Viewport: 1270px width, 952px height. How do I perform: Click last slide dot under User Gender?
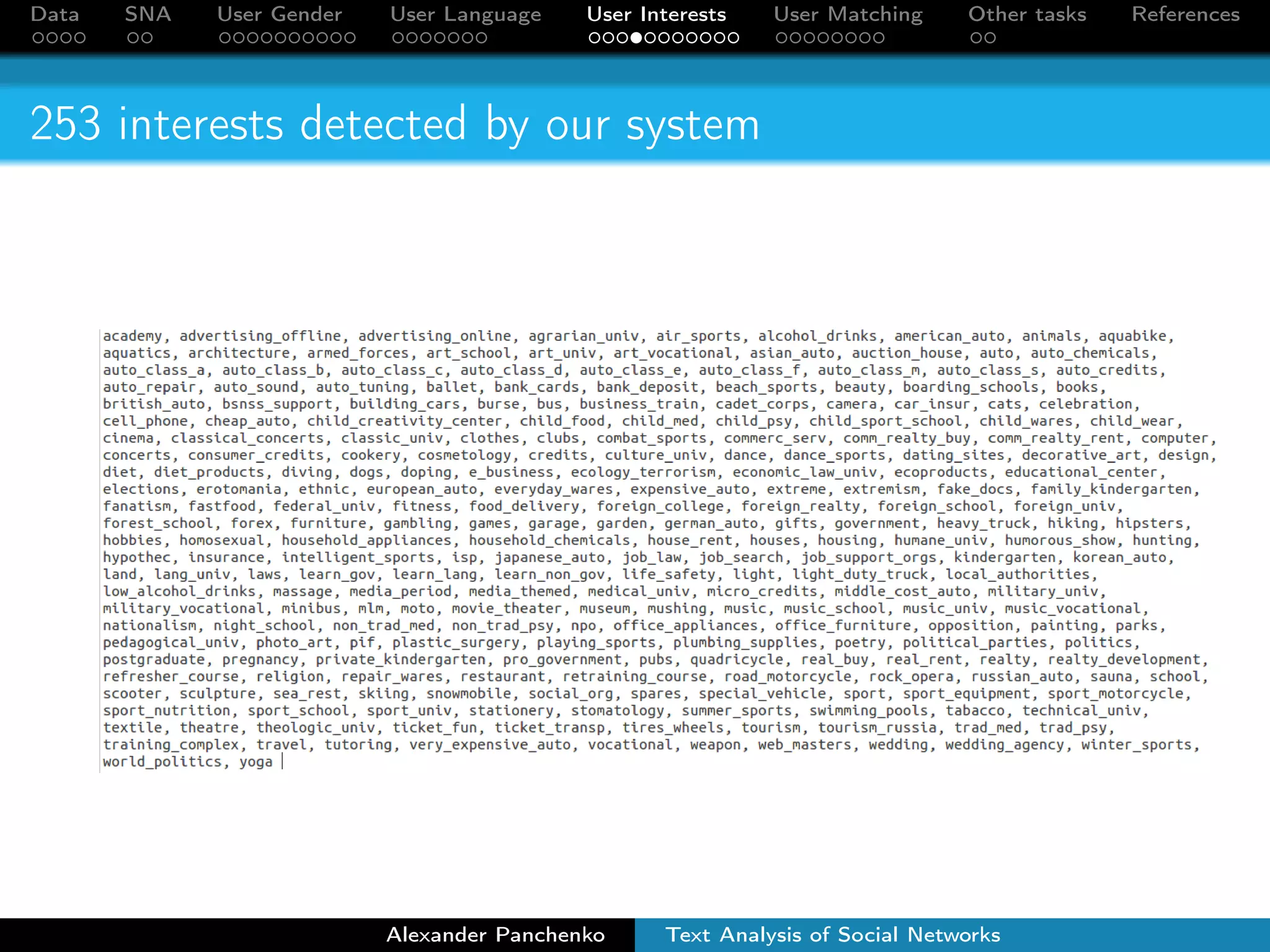coord(350,38)
